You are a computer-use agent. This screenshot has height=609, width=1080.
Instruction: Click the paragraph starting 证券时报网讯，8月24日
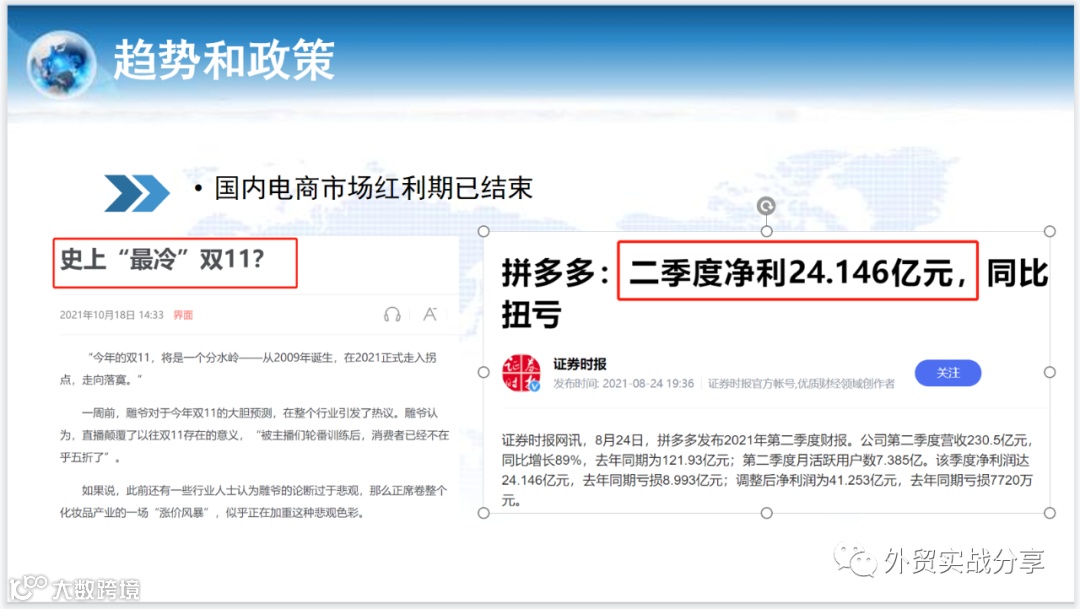click(x=767, y=470)
